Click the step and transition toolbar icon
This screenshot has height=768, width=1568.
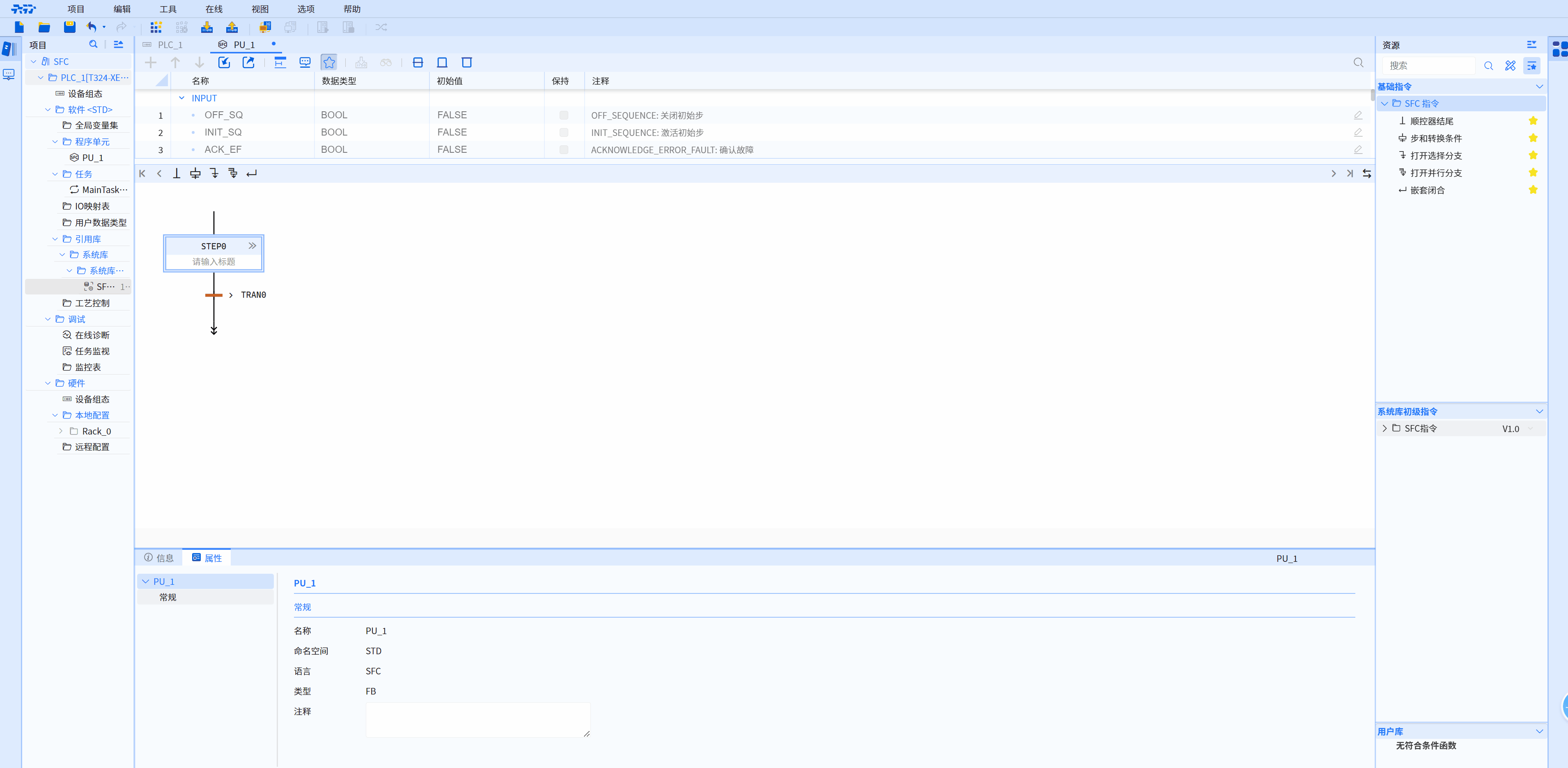[x=195, y=174]
